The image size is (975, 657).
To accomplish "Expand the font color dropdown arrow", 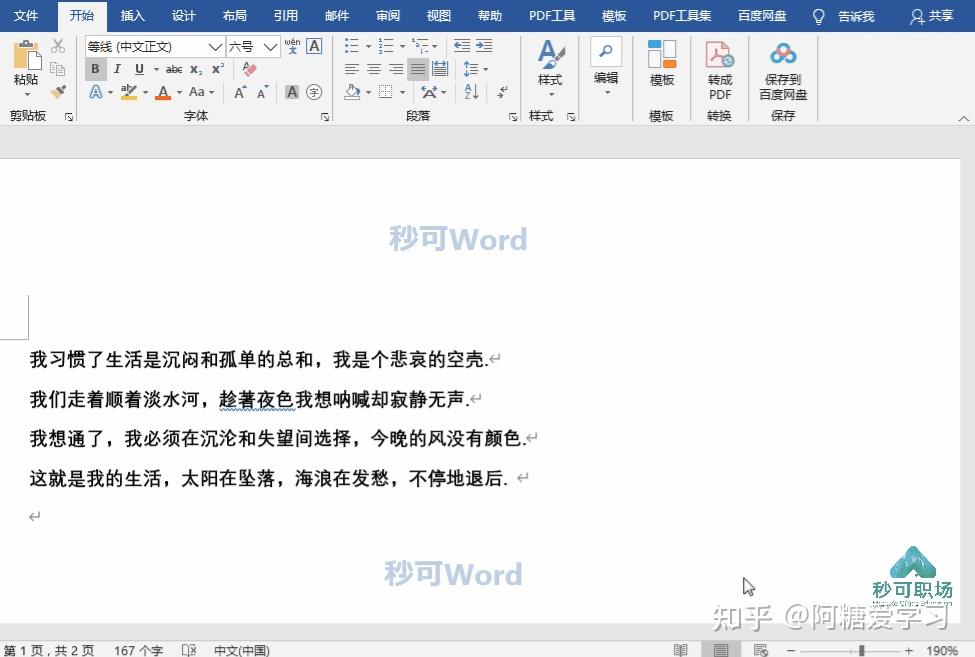I will point(179,93).
